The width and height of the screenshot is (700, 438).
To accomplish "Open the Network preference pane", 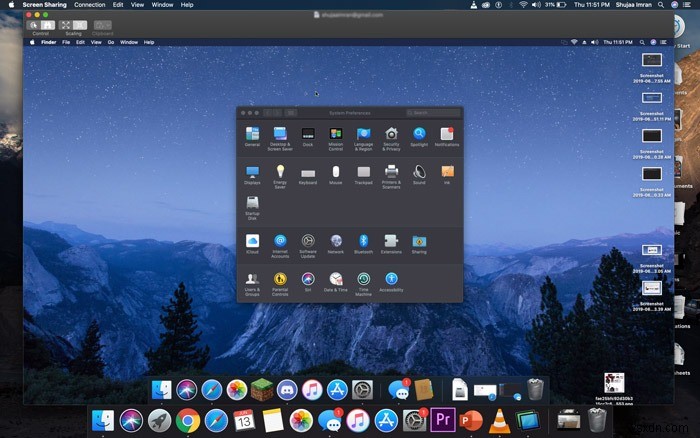I will point(336,244).
